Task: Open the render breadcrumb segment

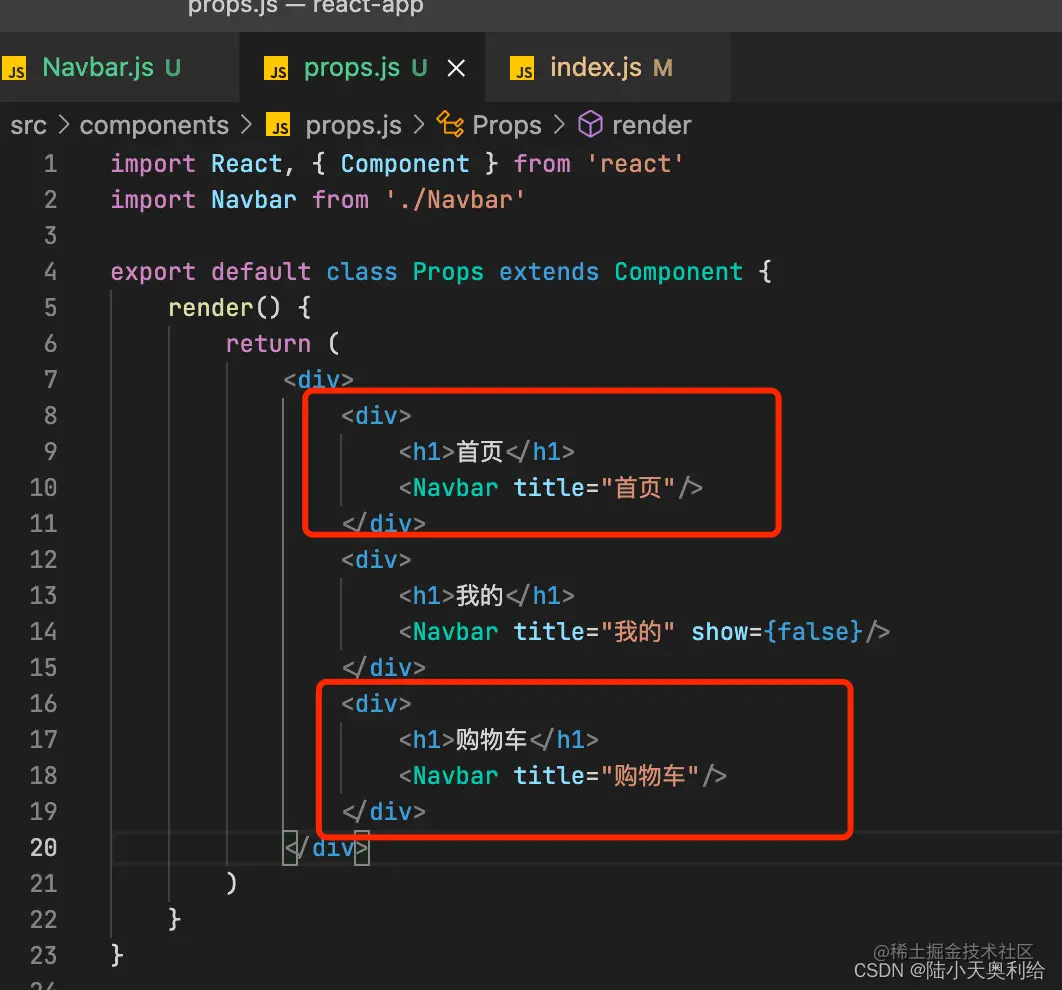Action: [x=652, y=125]
